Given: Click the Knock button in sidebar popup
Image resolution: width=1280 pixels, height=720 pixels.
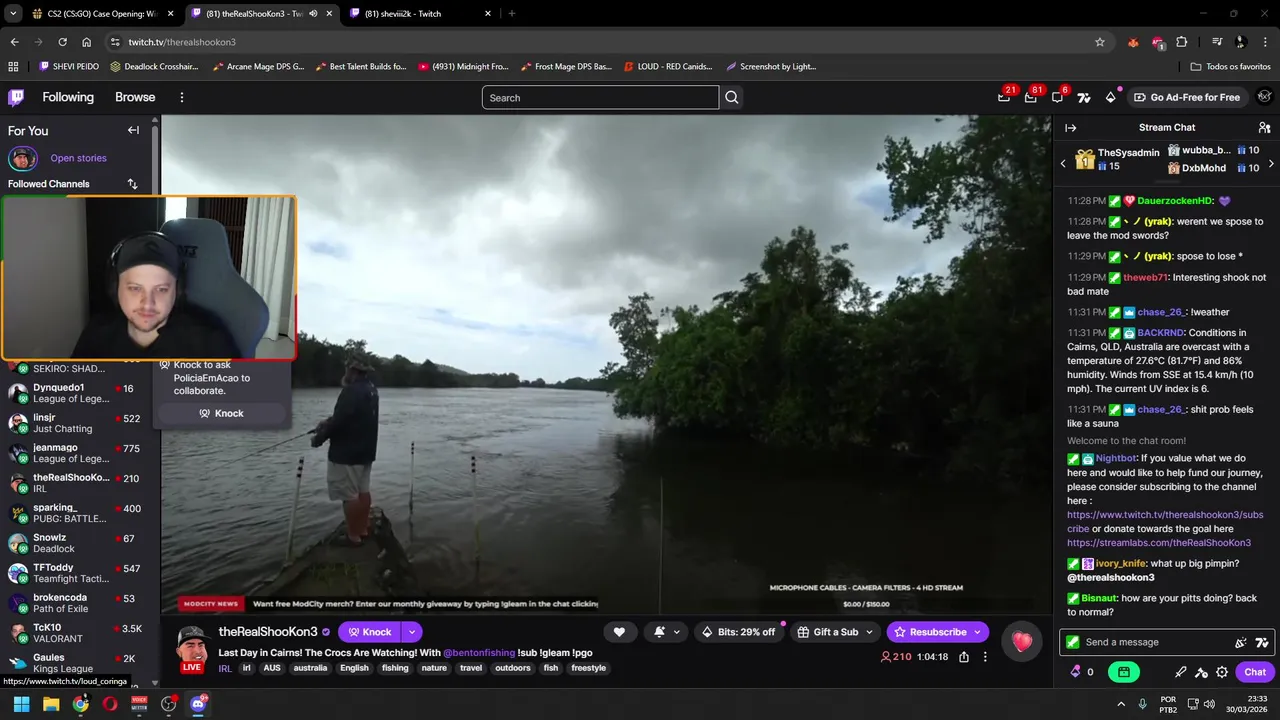Looking at the screenshot, I should tap(221, 413).
